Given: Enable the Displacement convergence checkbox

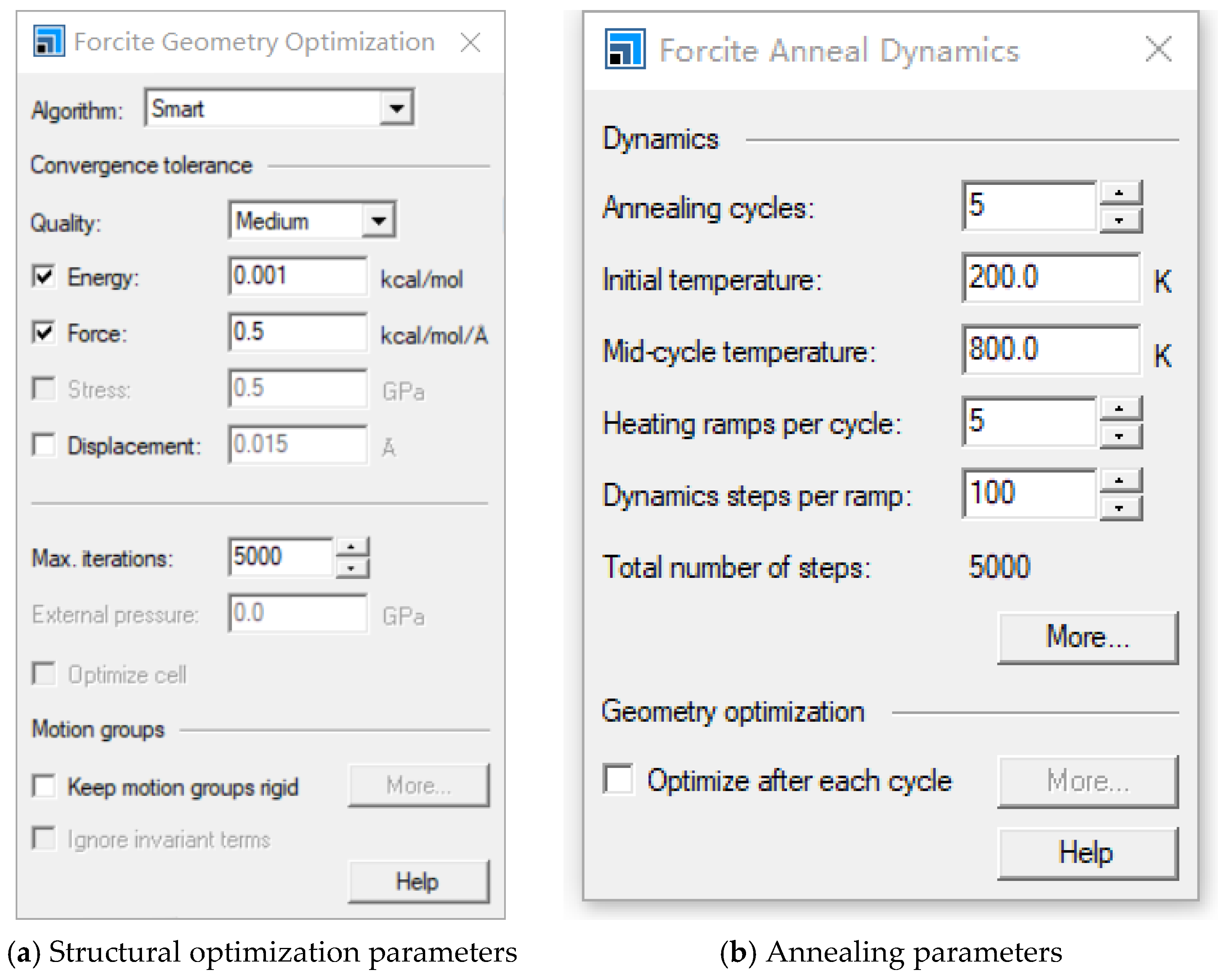Looking at the screenshot, I should point(44,445).
